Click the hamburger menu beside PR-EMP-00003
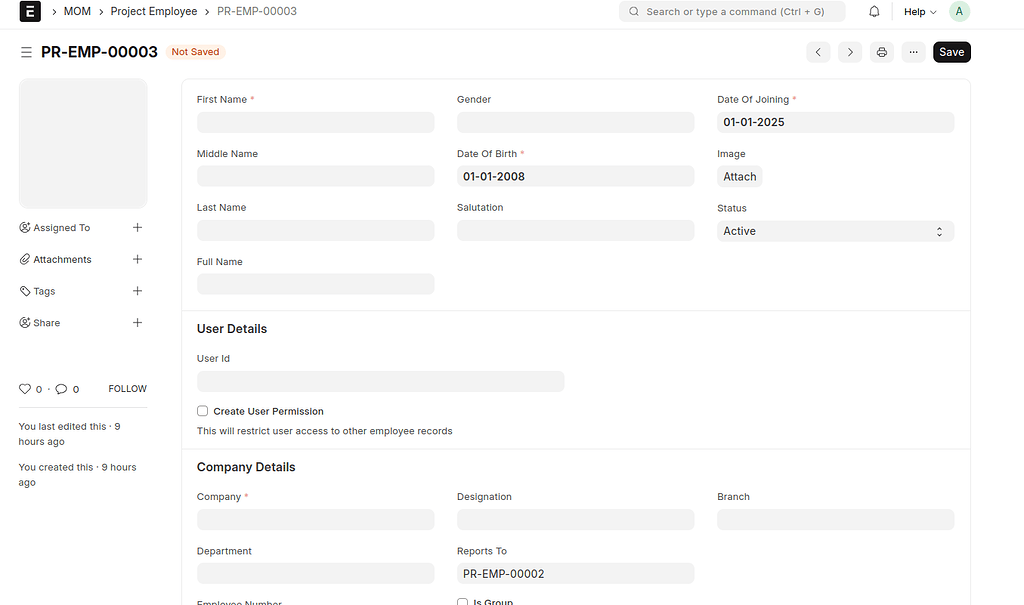Image resolution: width=1024 pixels, height=605 pixels. (x=26, y=51)
